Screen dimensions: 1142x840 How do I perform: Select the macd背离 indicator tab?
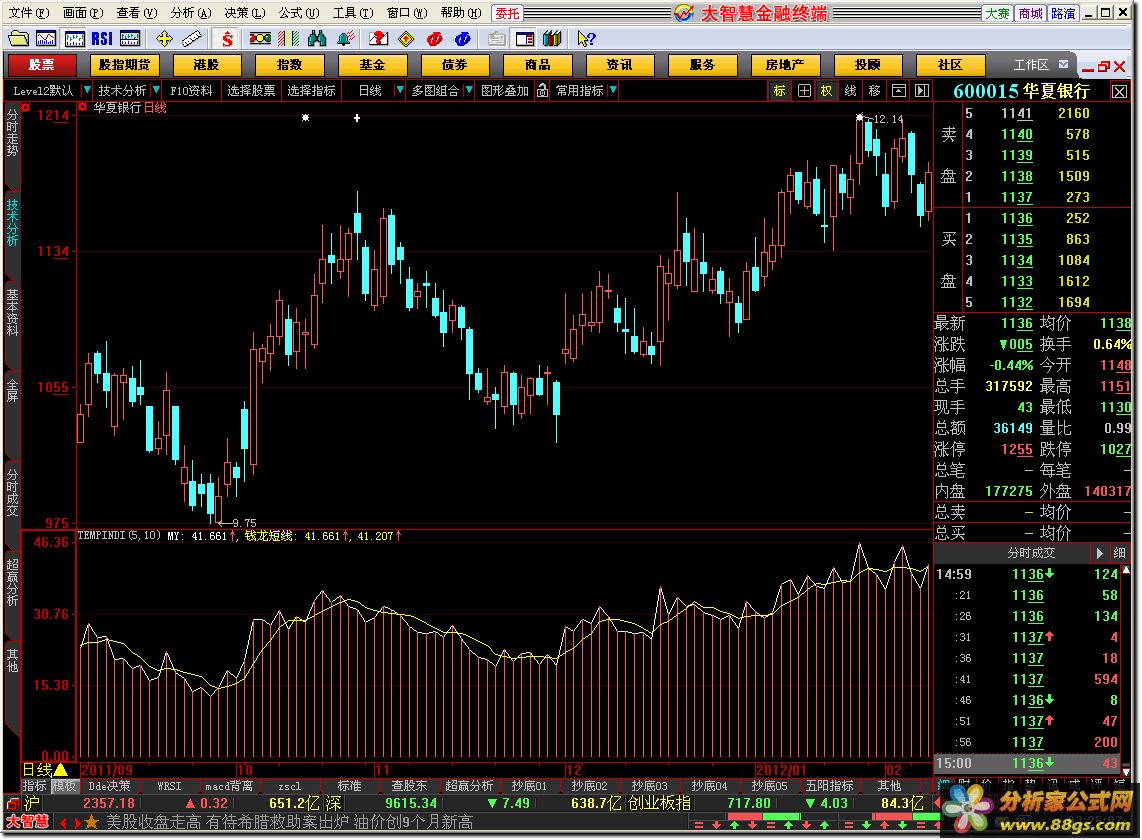coord(229,786)
